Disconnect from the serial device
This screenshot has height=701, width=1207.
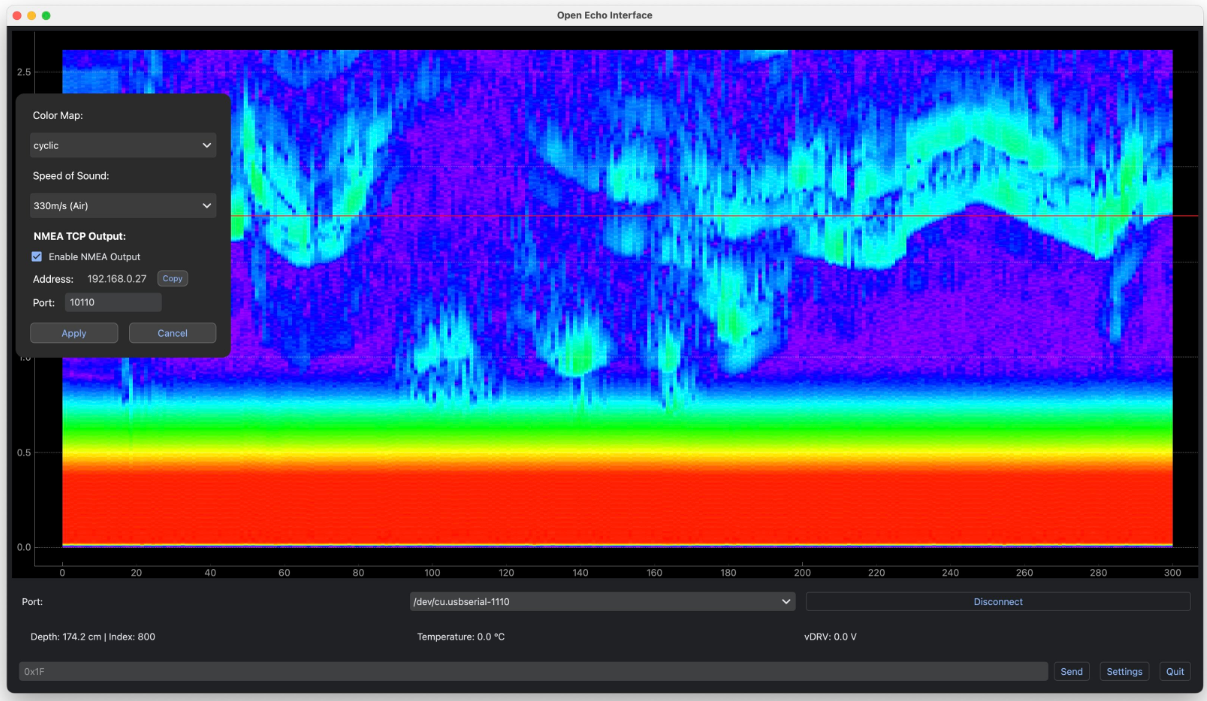pyautogui.click(x=997, y=602)
